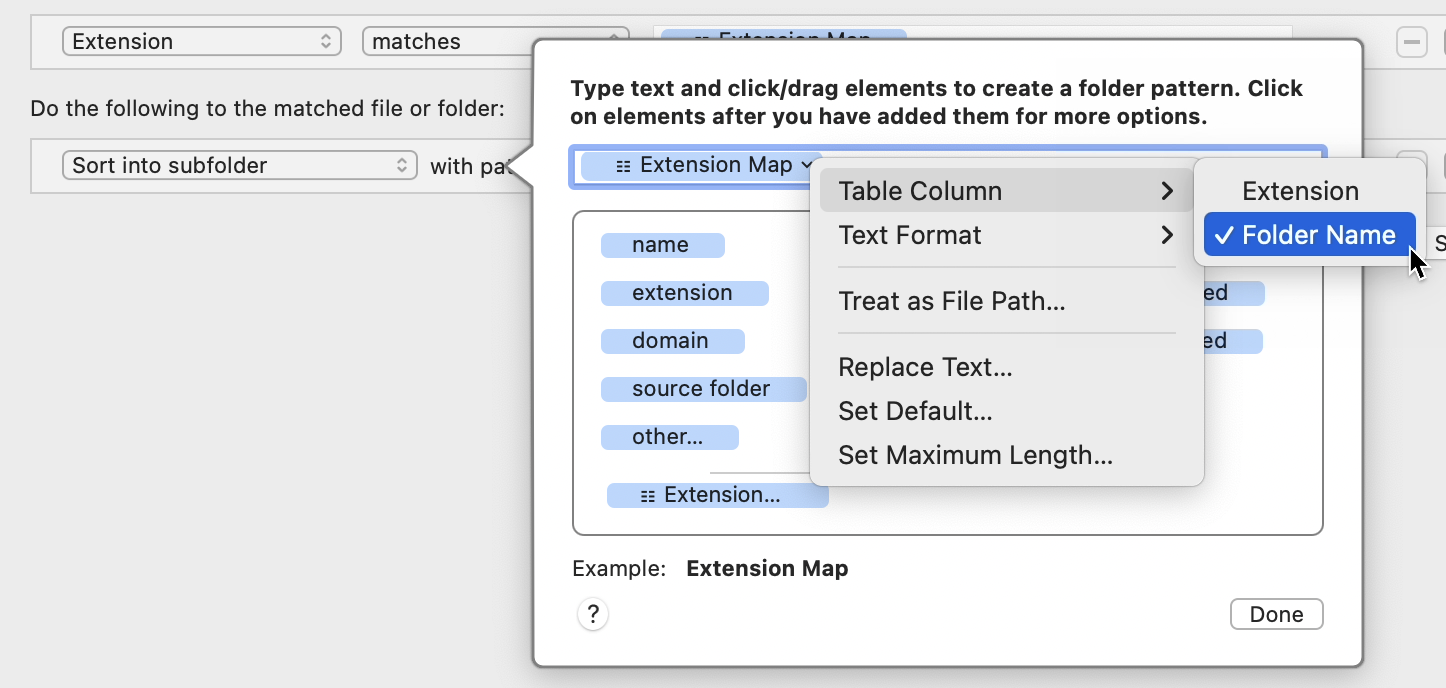The width and height of the screenshot is (1446, 688).
Task: Choose the checked Folder Name column
Action: [1309, 235]
